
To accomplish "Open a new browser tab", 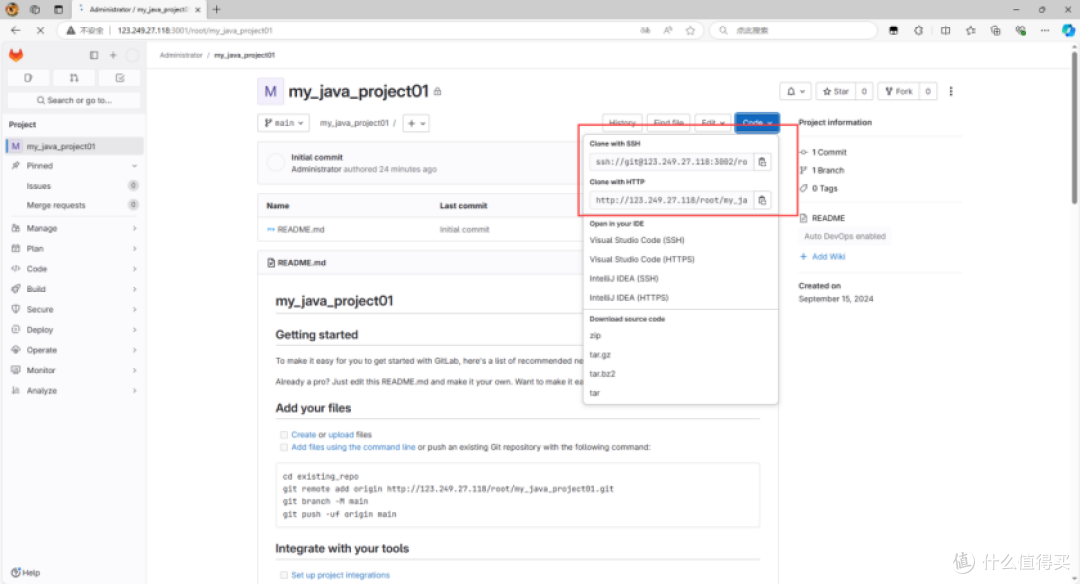I will point(216,10).
